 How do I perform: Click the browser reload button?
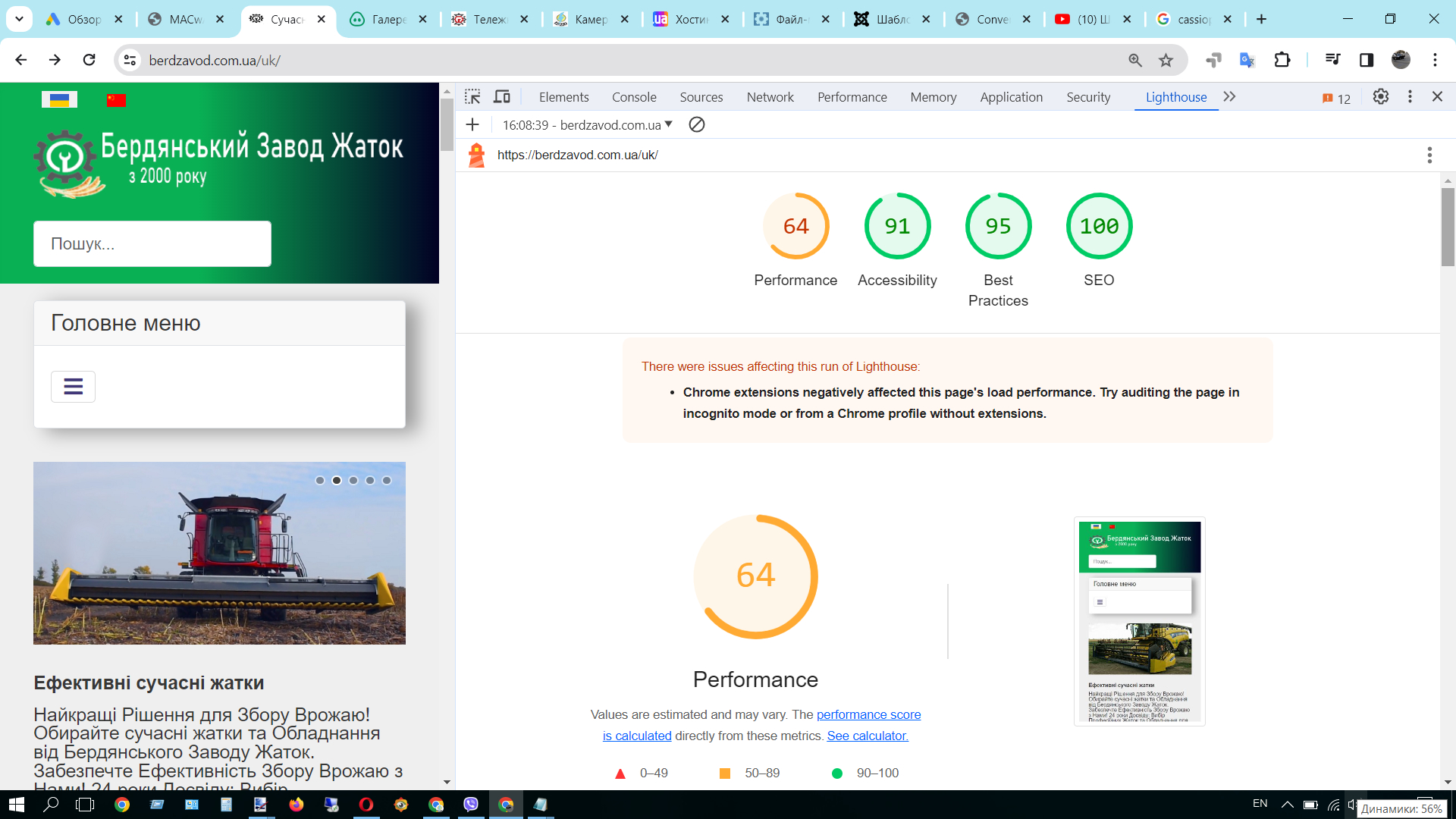(89, 60)
